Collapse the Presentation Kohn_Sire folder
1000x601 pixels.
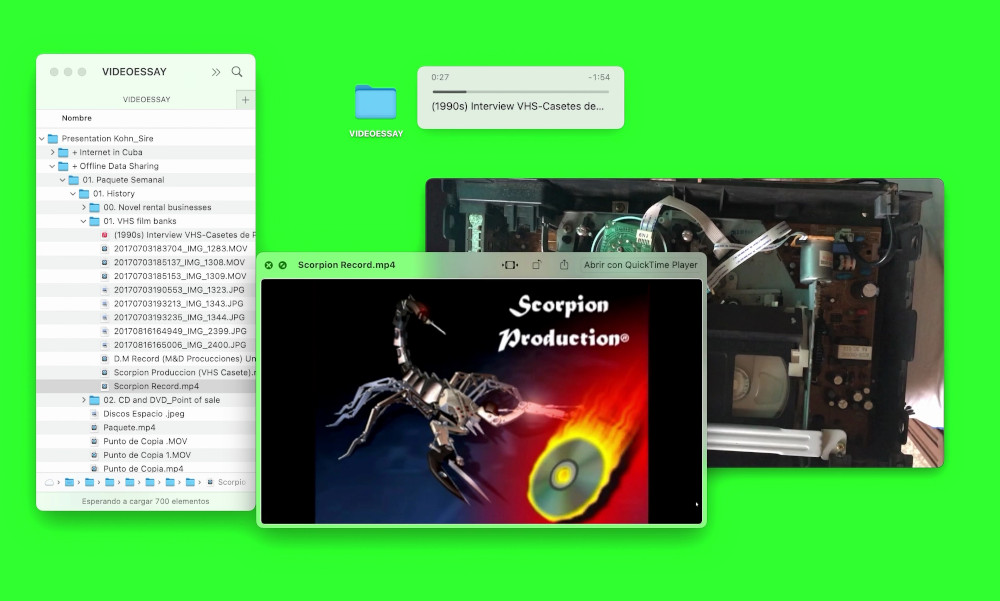click(41, 138)
